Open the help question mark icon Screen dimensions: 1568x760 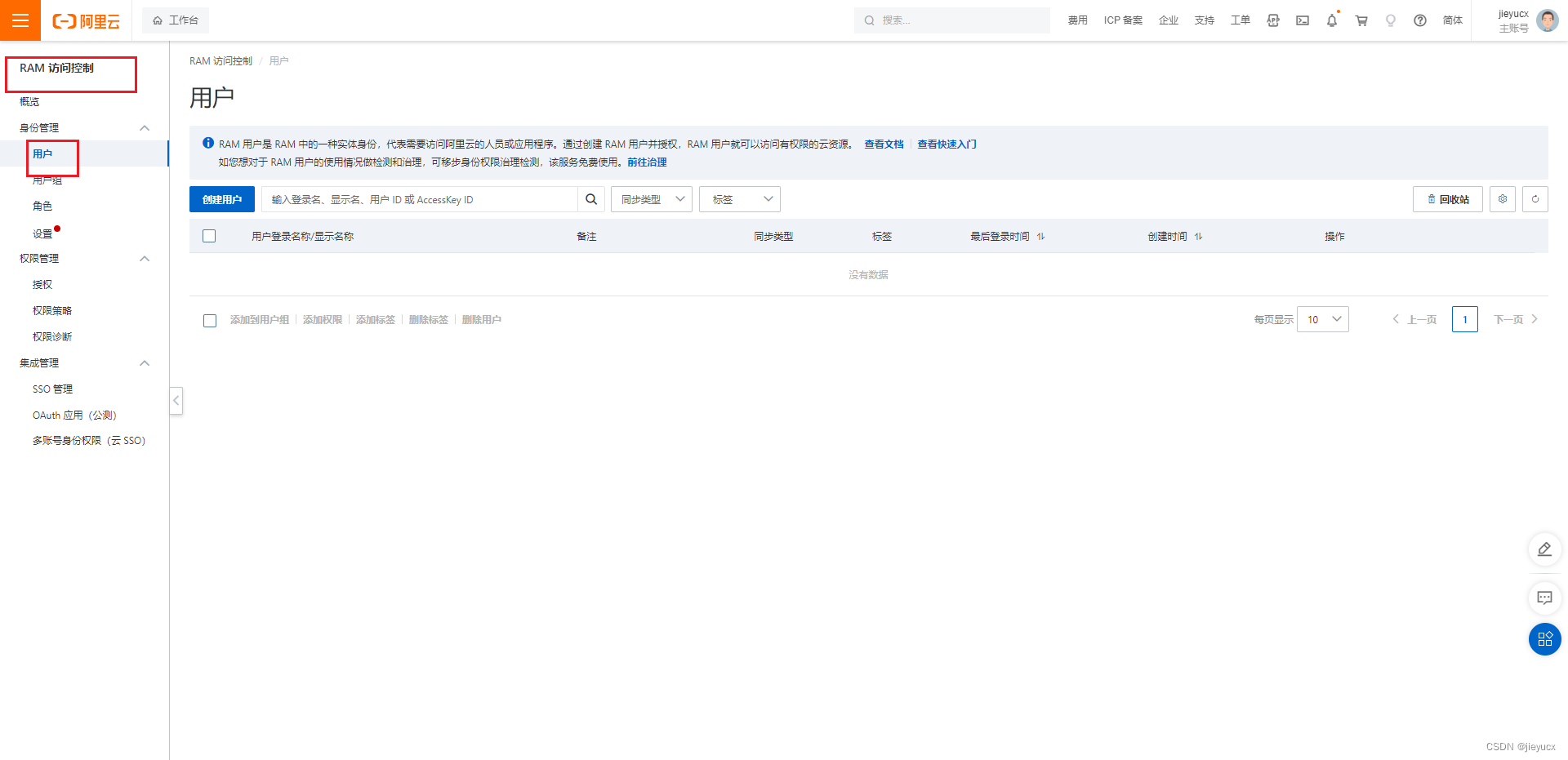coord(1420,20)
